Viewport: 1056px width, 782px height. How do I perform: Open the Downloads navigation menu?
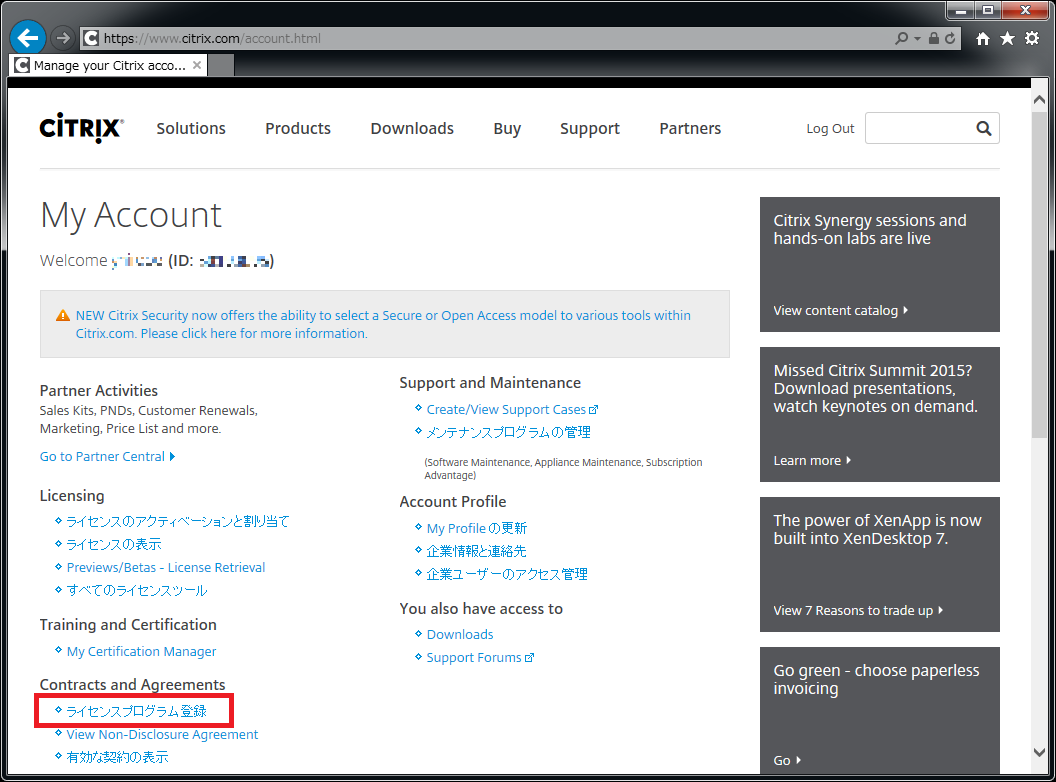point(412,128)
